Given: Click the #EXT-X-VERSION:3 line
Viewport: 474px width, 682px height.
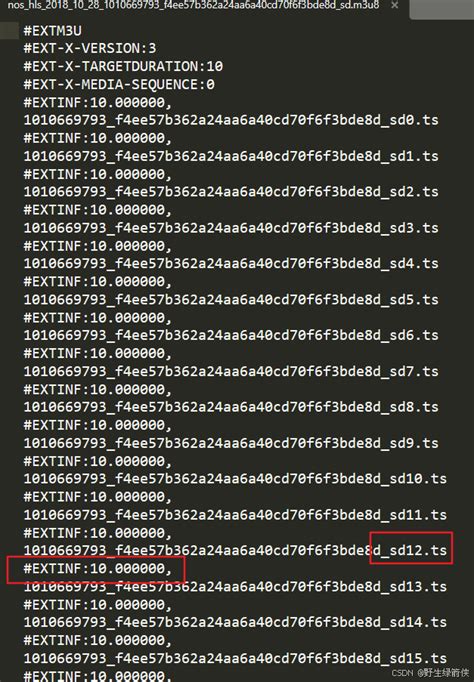Looking at the screenshot, I should 90,48.
